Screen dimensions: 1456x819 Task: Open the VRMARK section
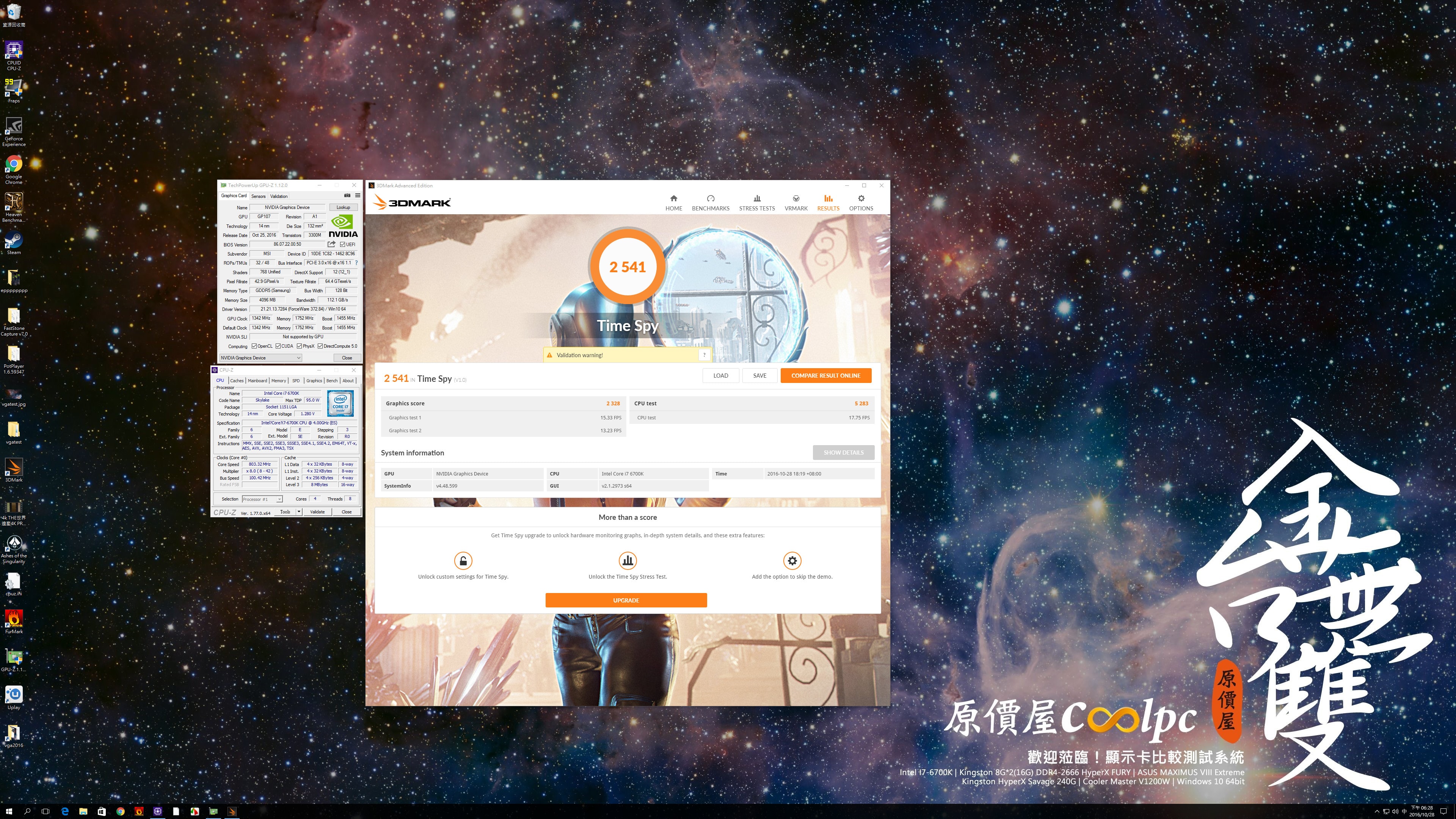(x=796, y=203)
